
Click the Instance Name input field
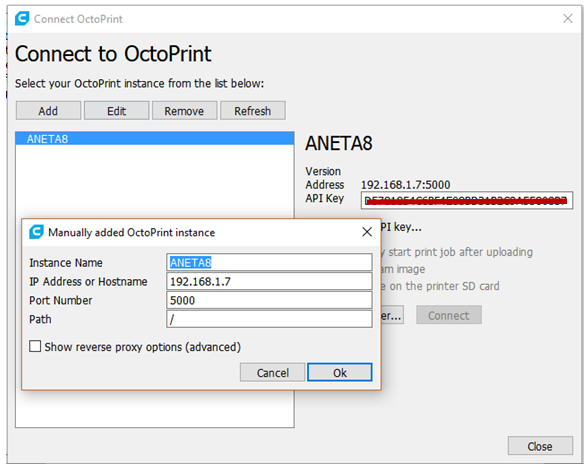coord(269,262)
